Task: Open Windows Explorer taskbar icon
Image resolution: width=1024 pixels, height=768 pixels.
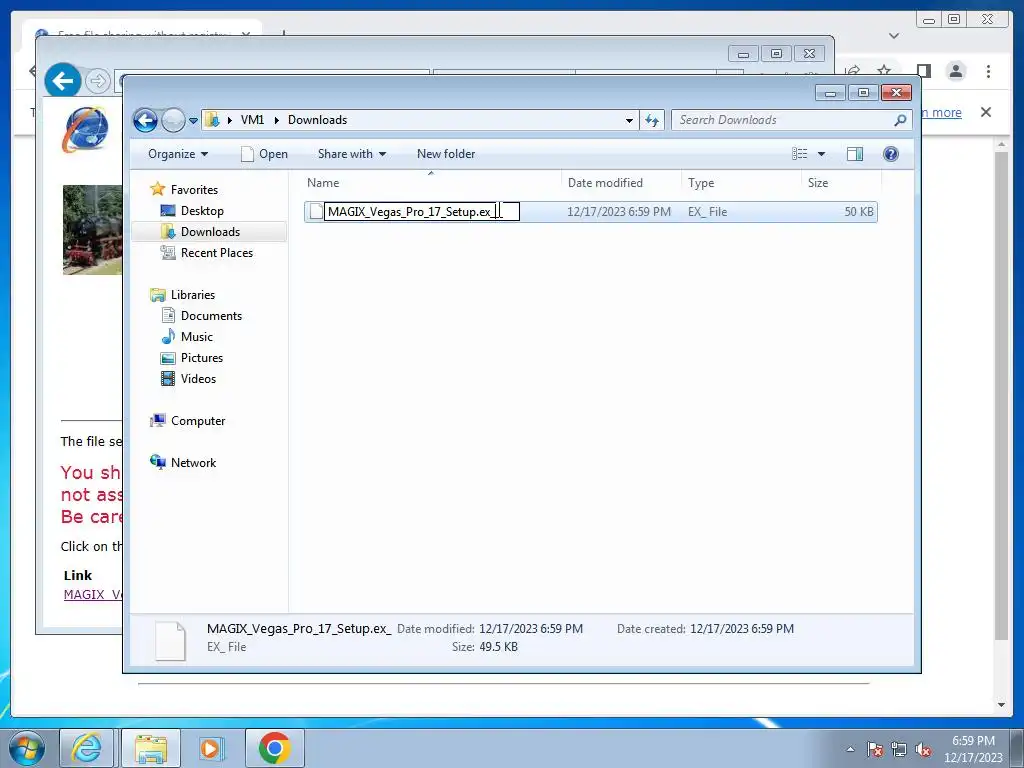Action: [151, 748]
